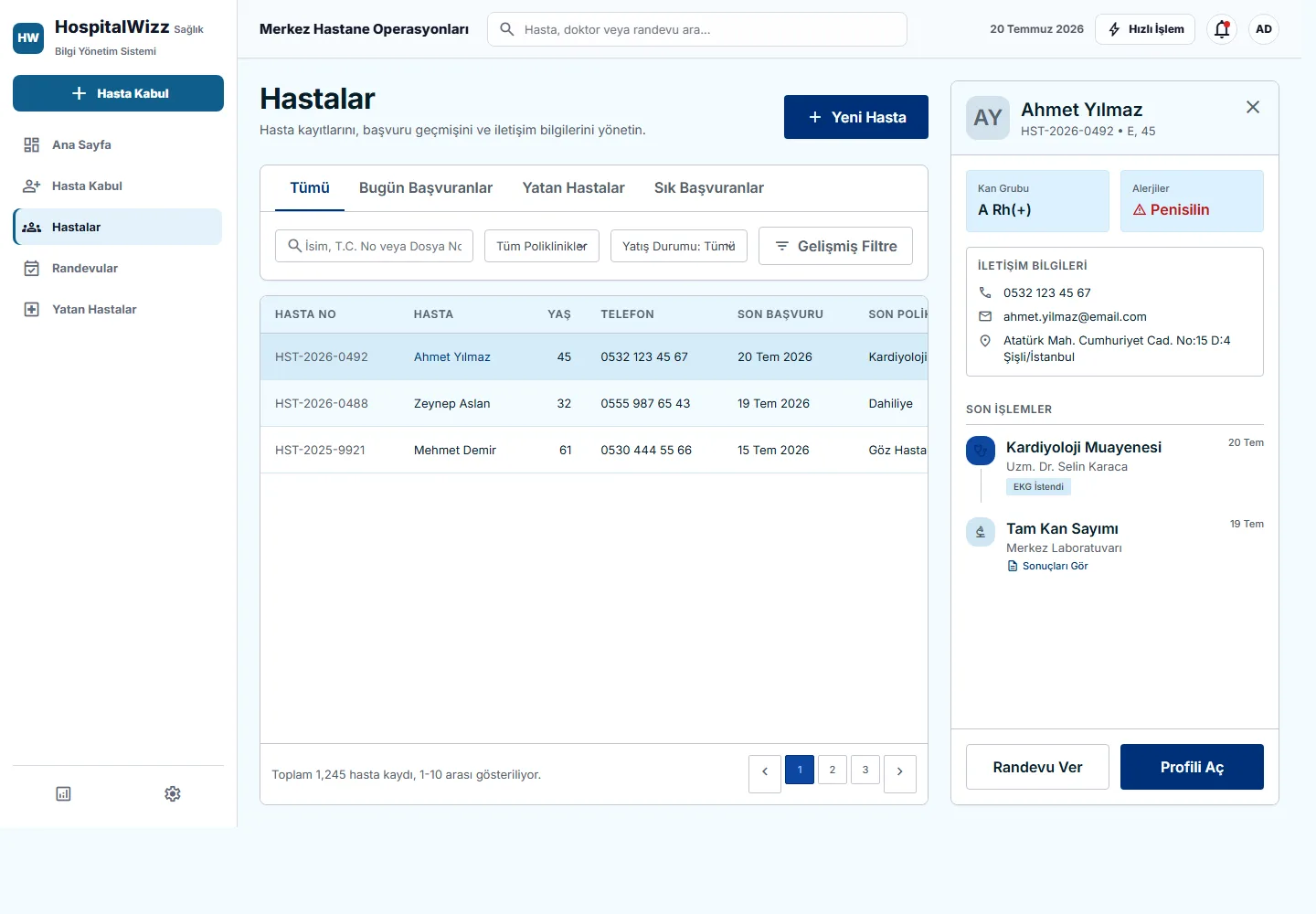
Task: Open Tam Kan Sayımı entry
Action: pyautogui.click(x=1062, y=528)
